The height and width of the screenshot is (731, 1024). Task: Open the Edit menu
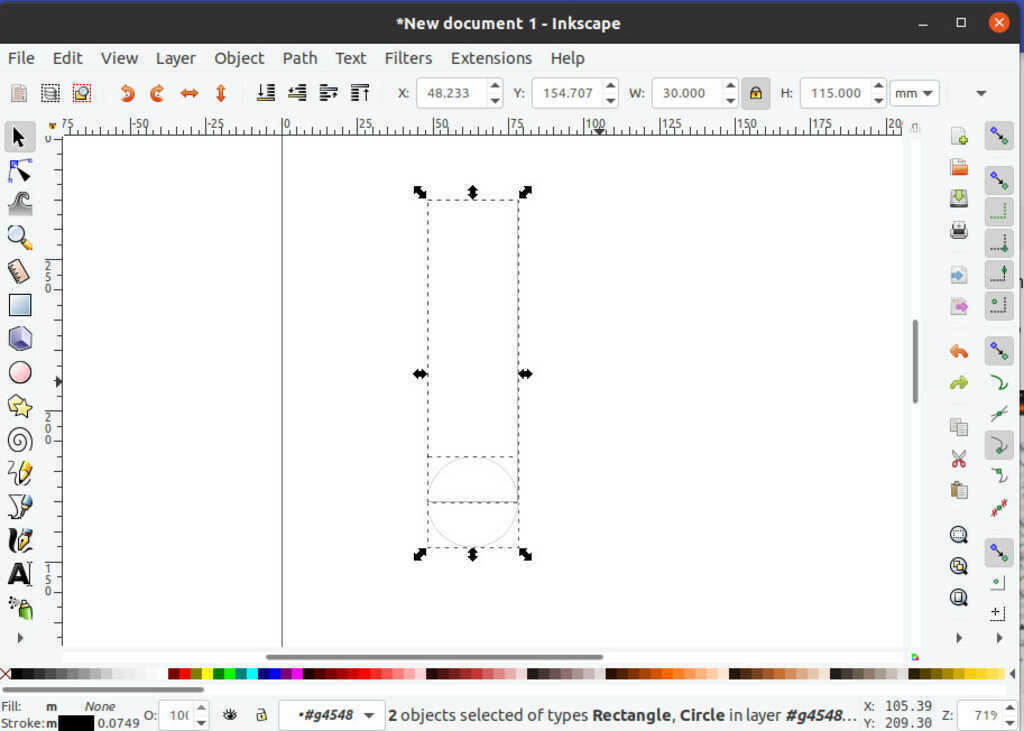tap(67, 58)
